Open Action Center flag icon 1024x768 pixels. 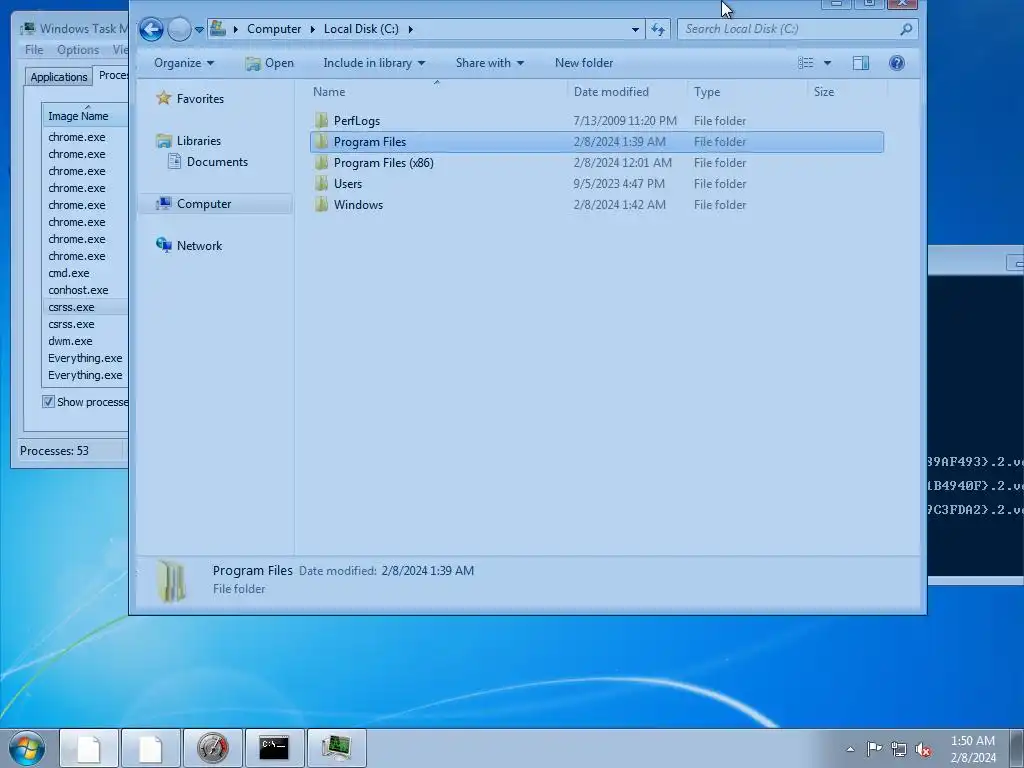pyautogui.click(x=874, y=749)
